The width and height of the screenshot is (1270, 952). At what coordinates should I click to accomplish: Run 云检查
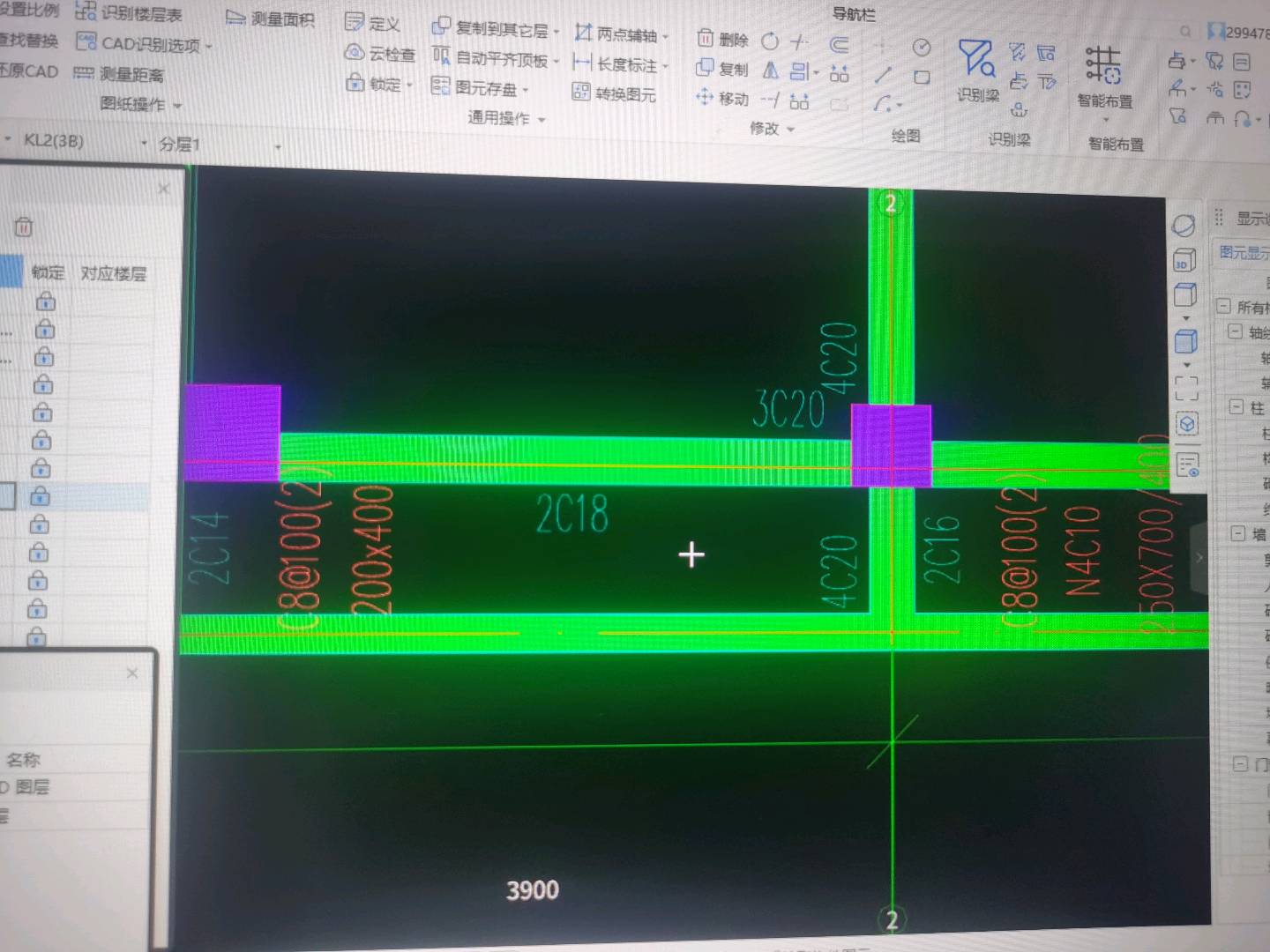click(380, 54)
